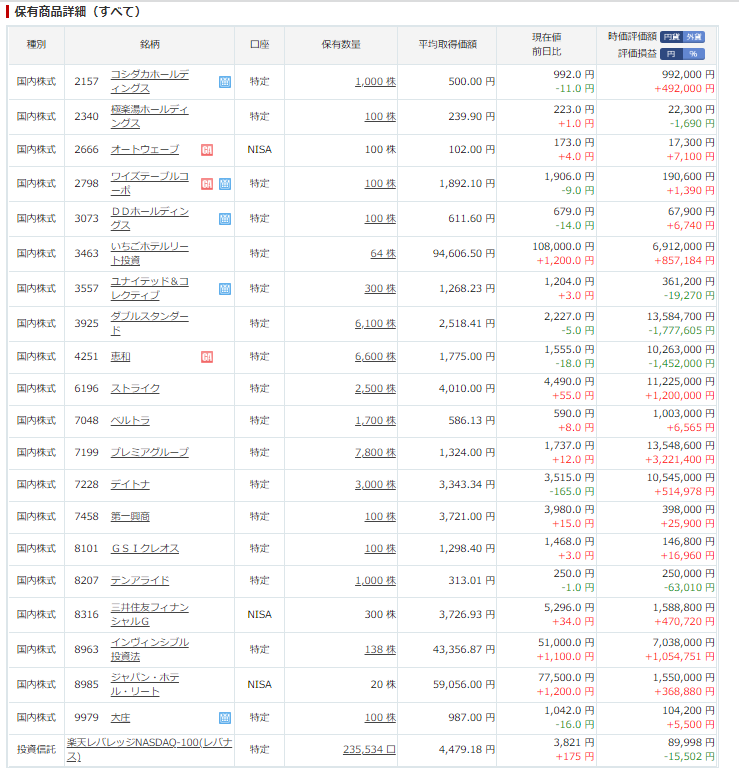Click the 138 株 quantity link
Image resolution: width=739 pixels, height=773 pixels.
[380, 650]
